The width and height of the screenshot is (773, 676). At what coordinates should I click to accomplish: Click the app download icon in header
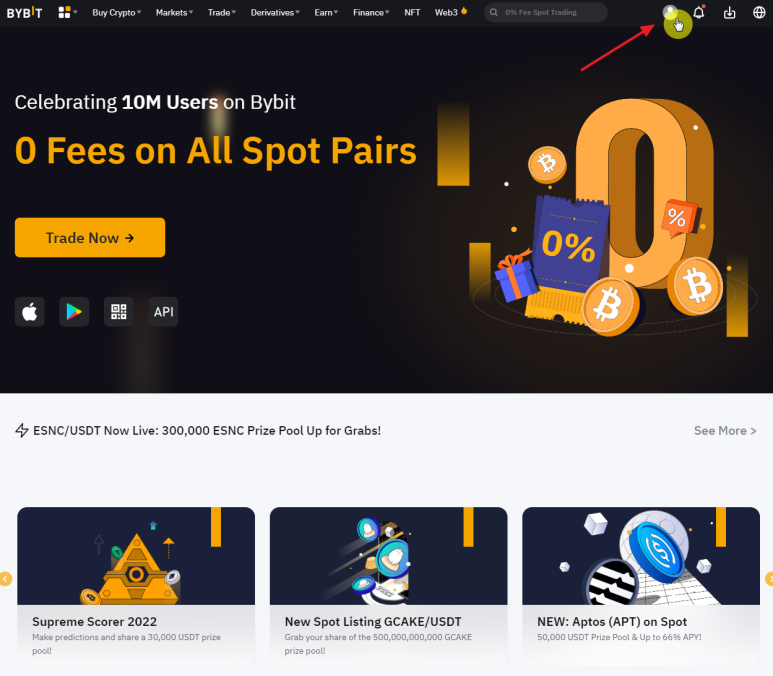point(729,13)
